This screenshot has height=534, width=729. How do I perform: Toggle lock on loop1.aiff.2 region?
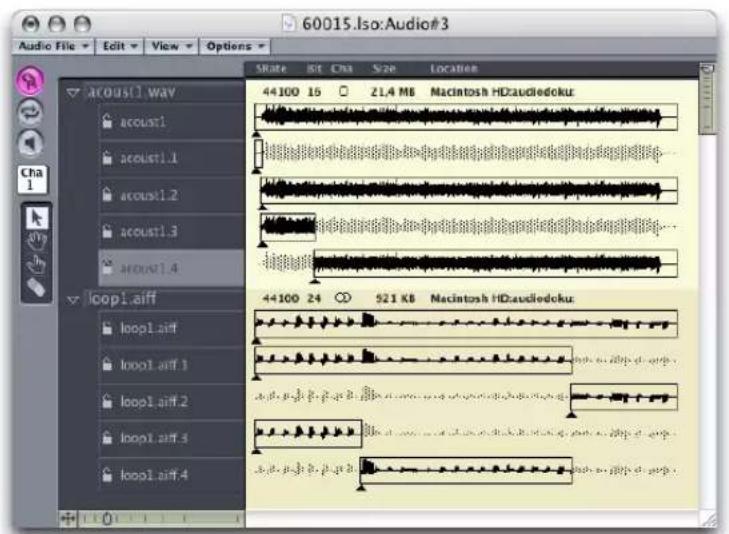point(107,401)
